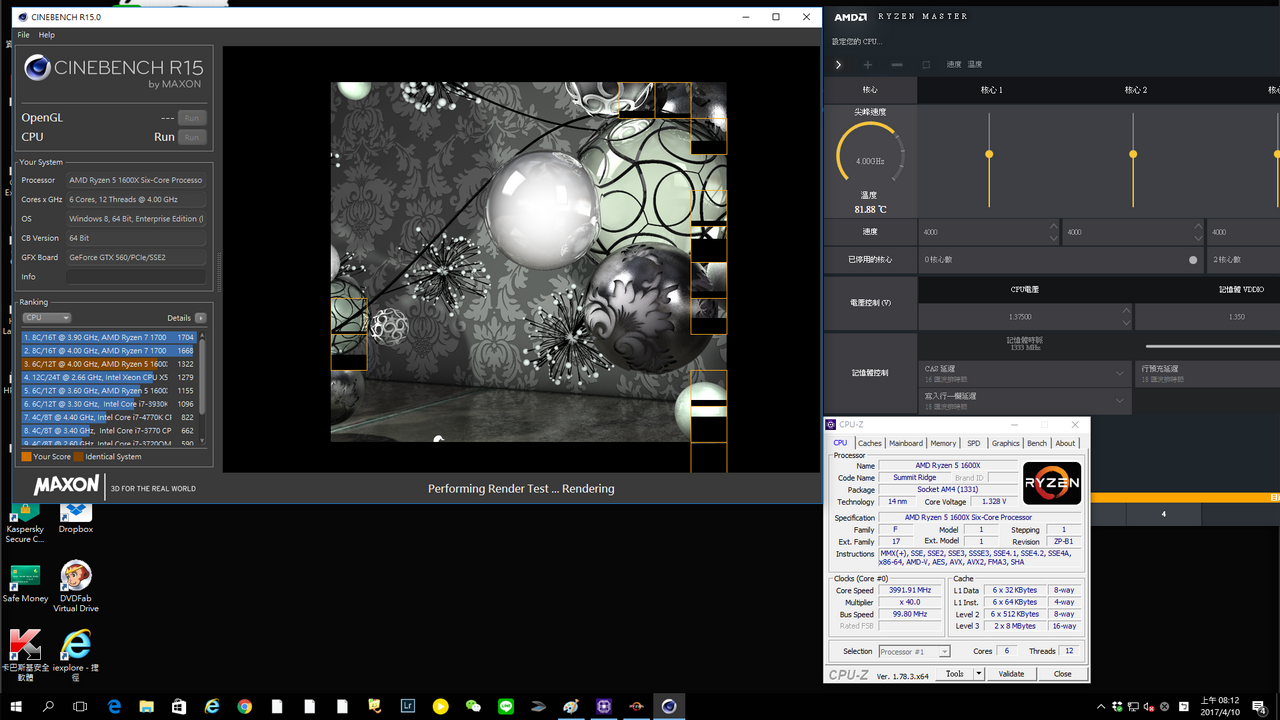Switch to Mainboard tab in CPU-Z
The image size is (1280, 720).
click(906, 443)
